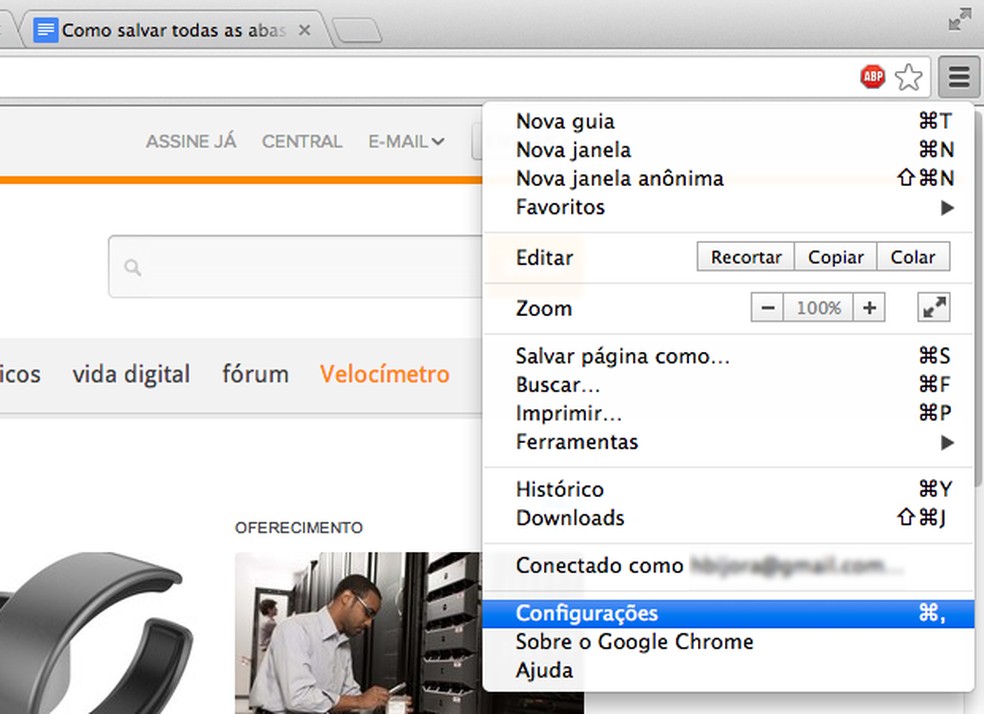
Task: Click the fullscreen icon next to Zoom
Action: tap(933, 308)
